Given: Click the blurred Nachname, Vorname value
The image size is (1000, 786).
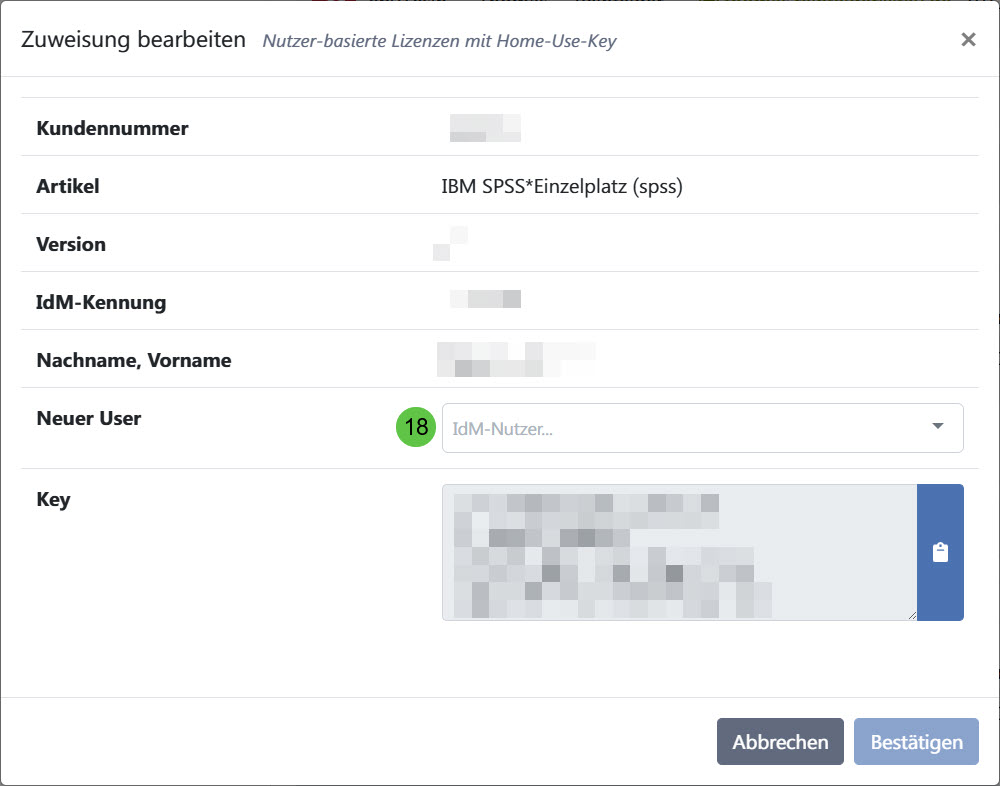Looking at the screenshot, I should [515, 360].
